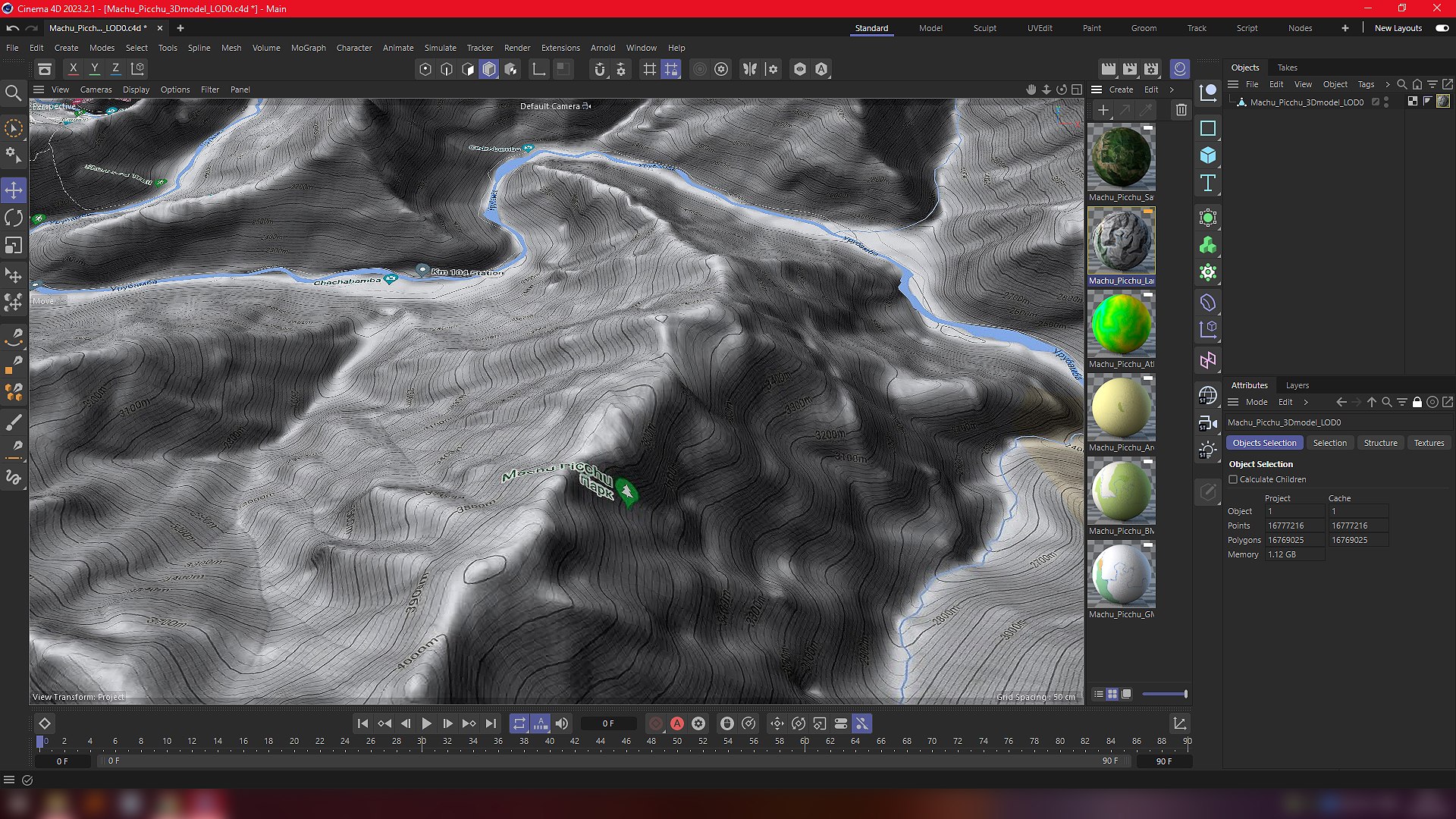This screenshot has width=1456, height=819.
Task: Adjust material thumbnail size slider
Action: coord(1164,694)
